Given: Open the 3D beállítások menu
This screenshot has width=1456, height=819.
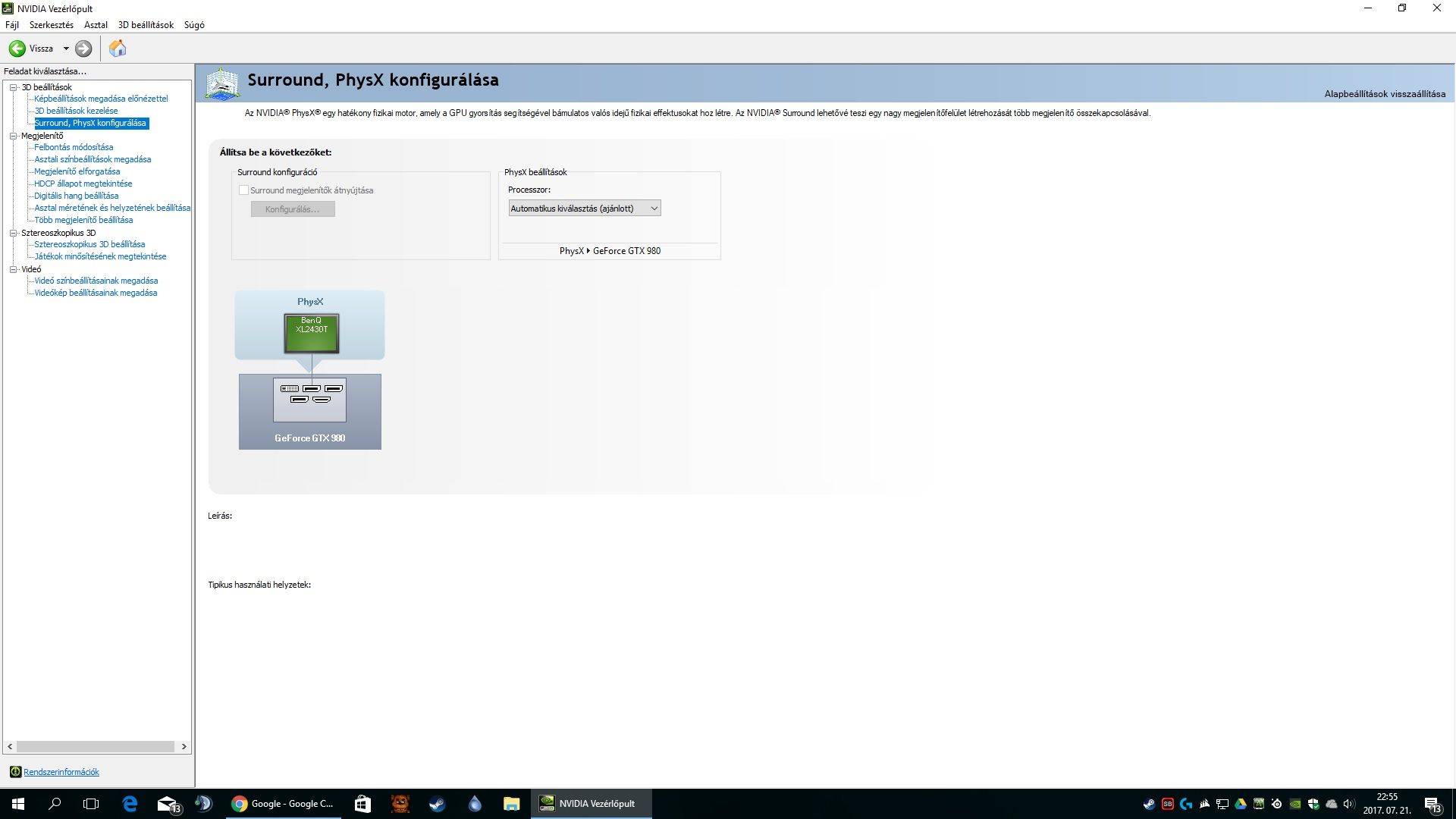Looking at the screenshot, I should 146,25.
